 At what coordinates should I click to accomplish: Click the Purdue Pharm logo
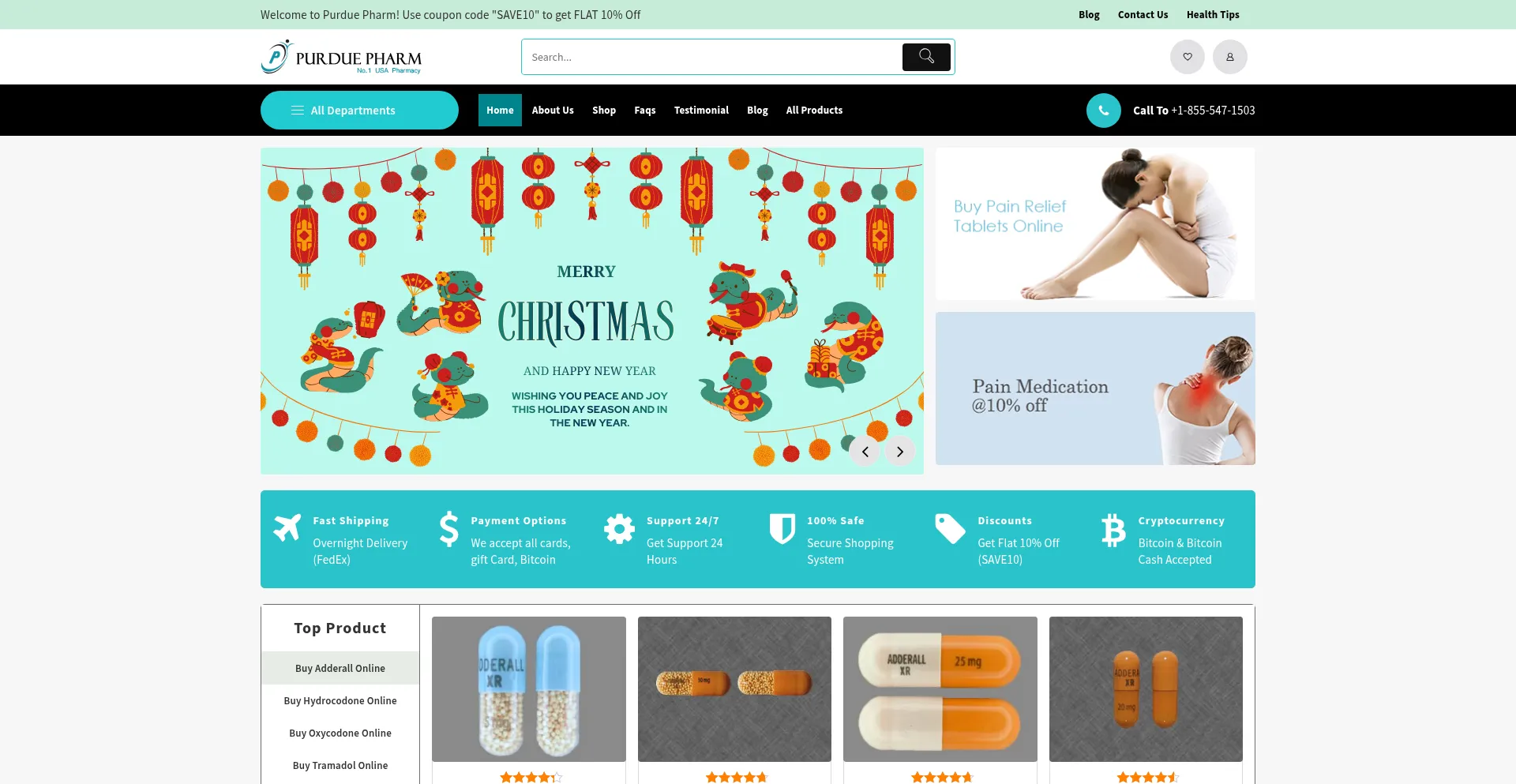pyautogui.click(x=341, y=57)
